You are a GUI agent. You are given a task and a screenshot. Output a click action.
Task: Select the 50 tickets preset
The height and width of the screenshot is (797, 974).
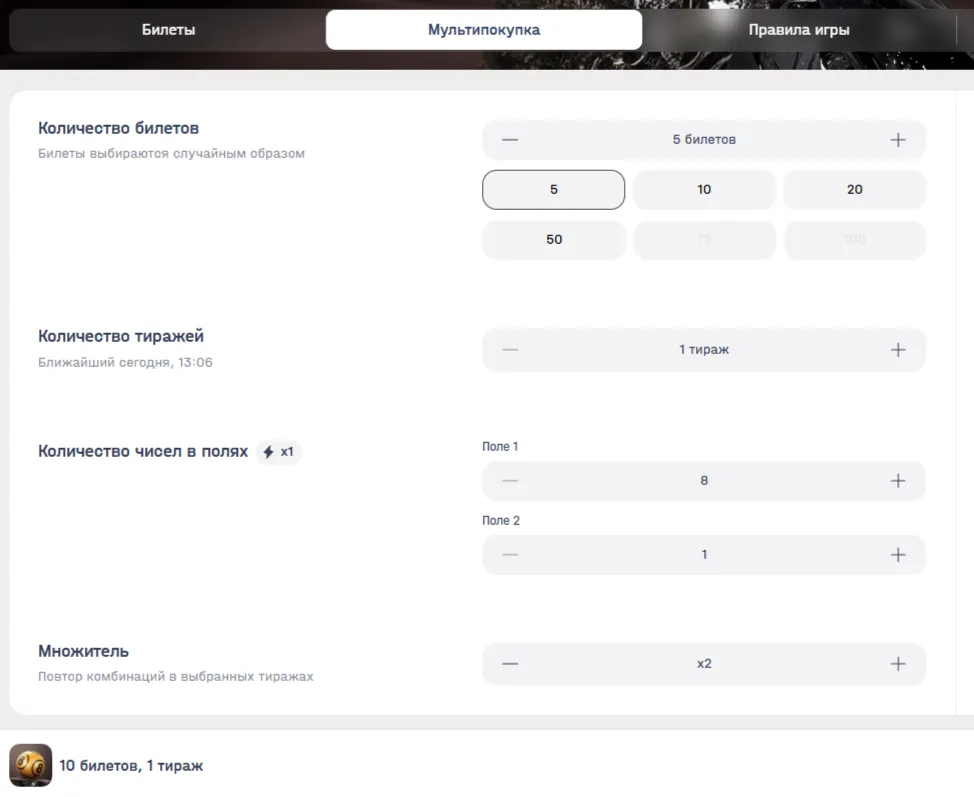(553, 240)
